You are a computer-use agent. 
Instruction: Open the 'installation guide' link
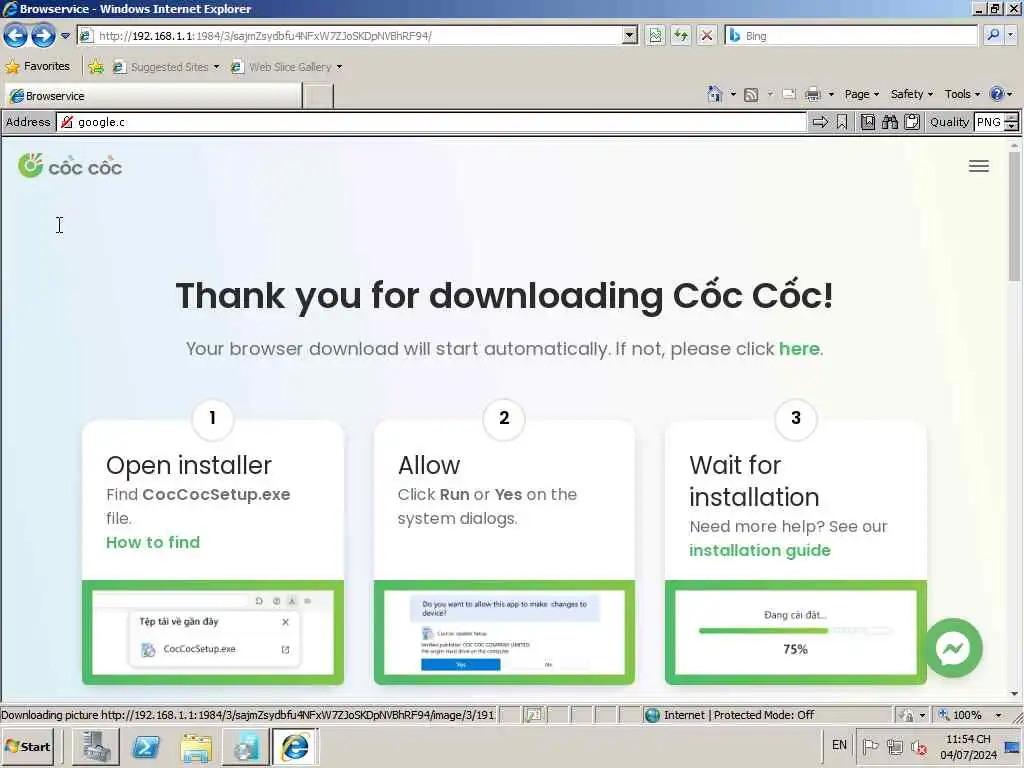click(x=760, y=550)
